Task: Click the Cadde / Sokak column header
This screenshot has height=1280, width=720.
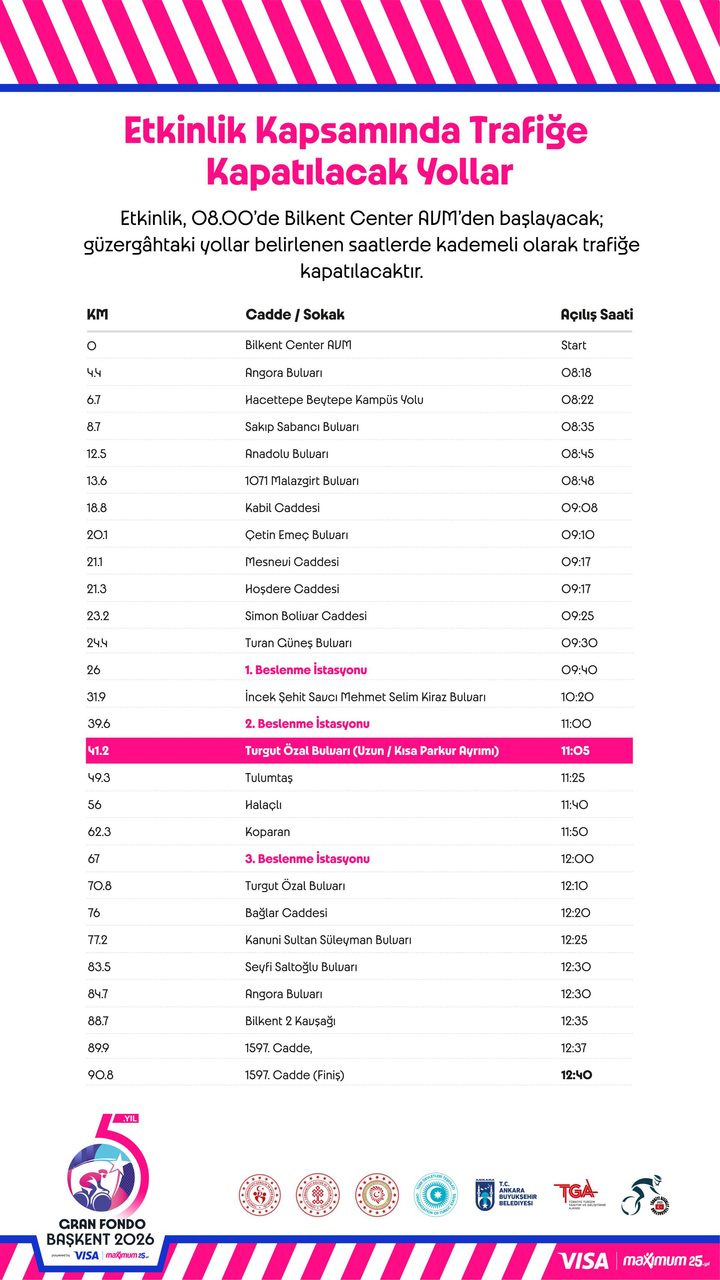Action: click(295, 315)
